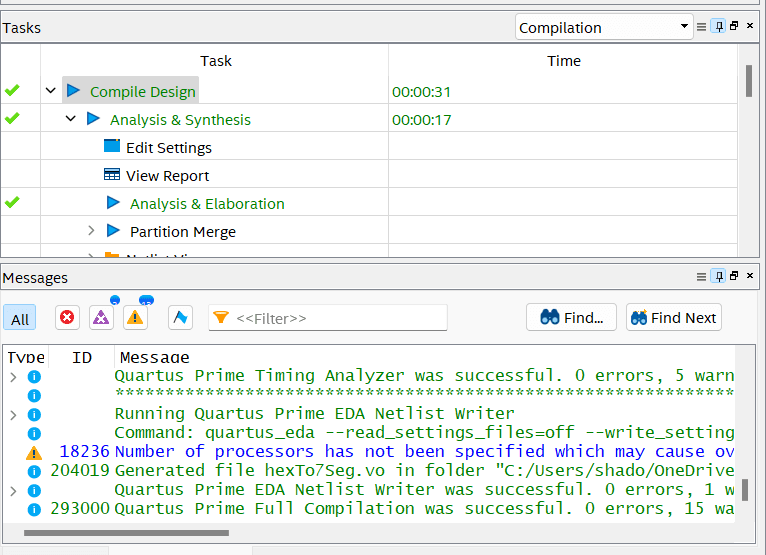The image size is (766, 555).
Task: Close the Messages panel
Action: 750,276
